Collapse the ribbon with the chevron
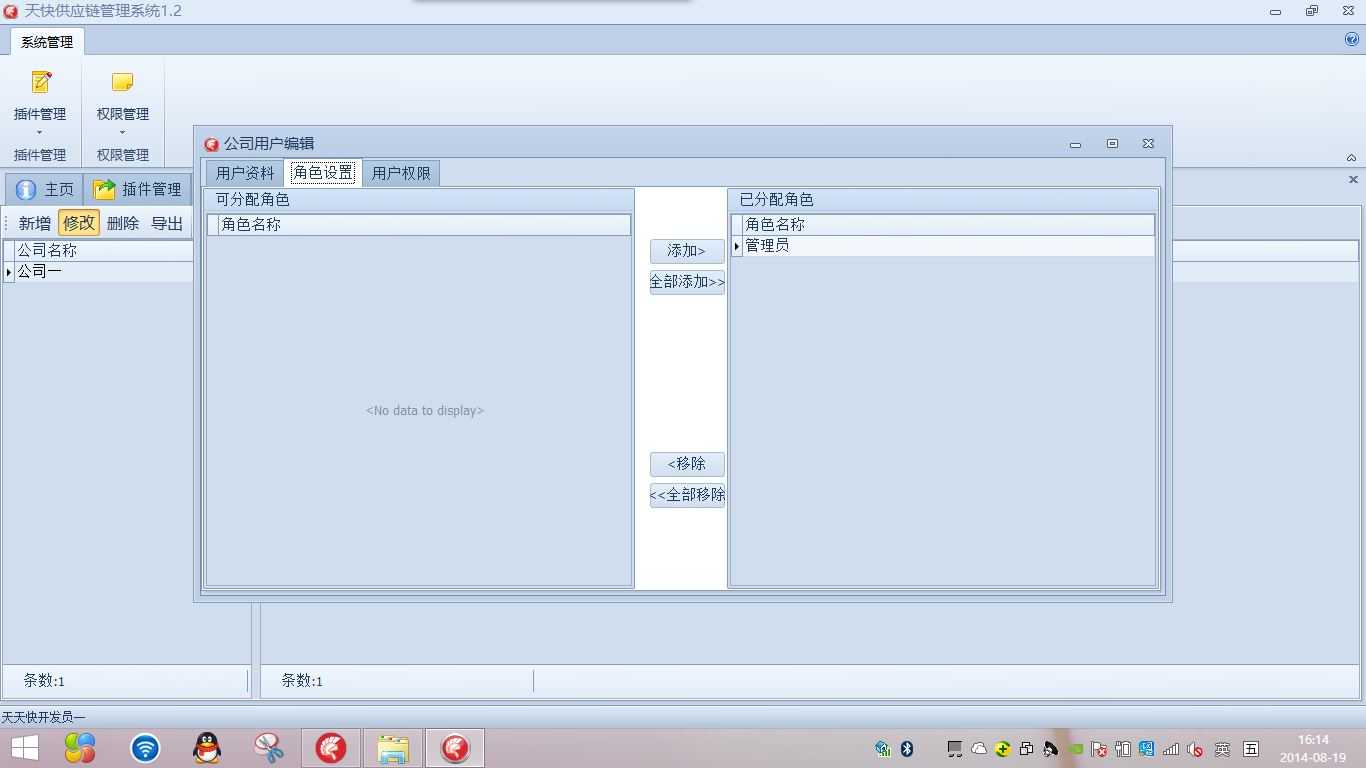Image resolution: width=1366 pixels, height=768 pixels. coord(1351,158)
